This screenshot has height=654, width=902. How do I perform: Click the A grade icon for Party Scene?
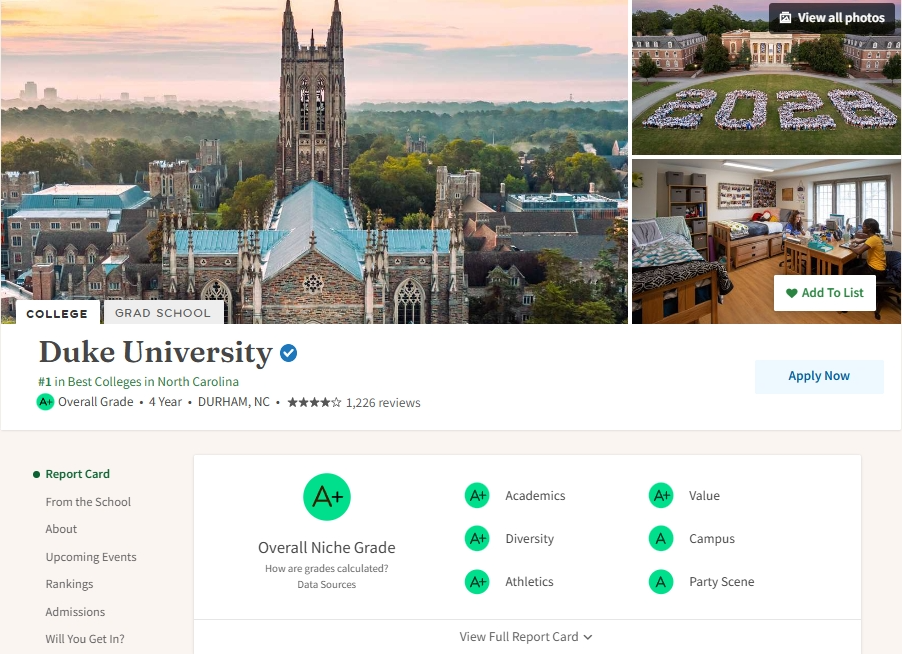coord(661,582)
